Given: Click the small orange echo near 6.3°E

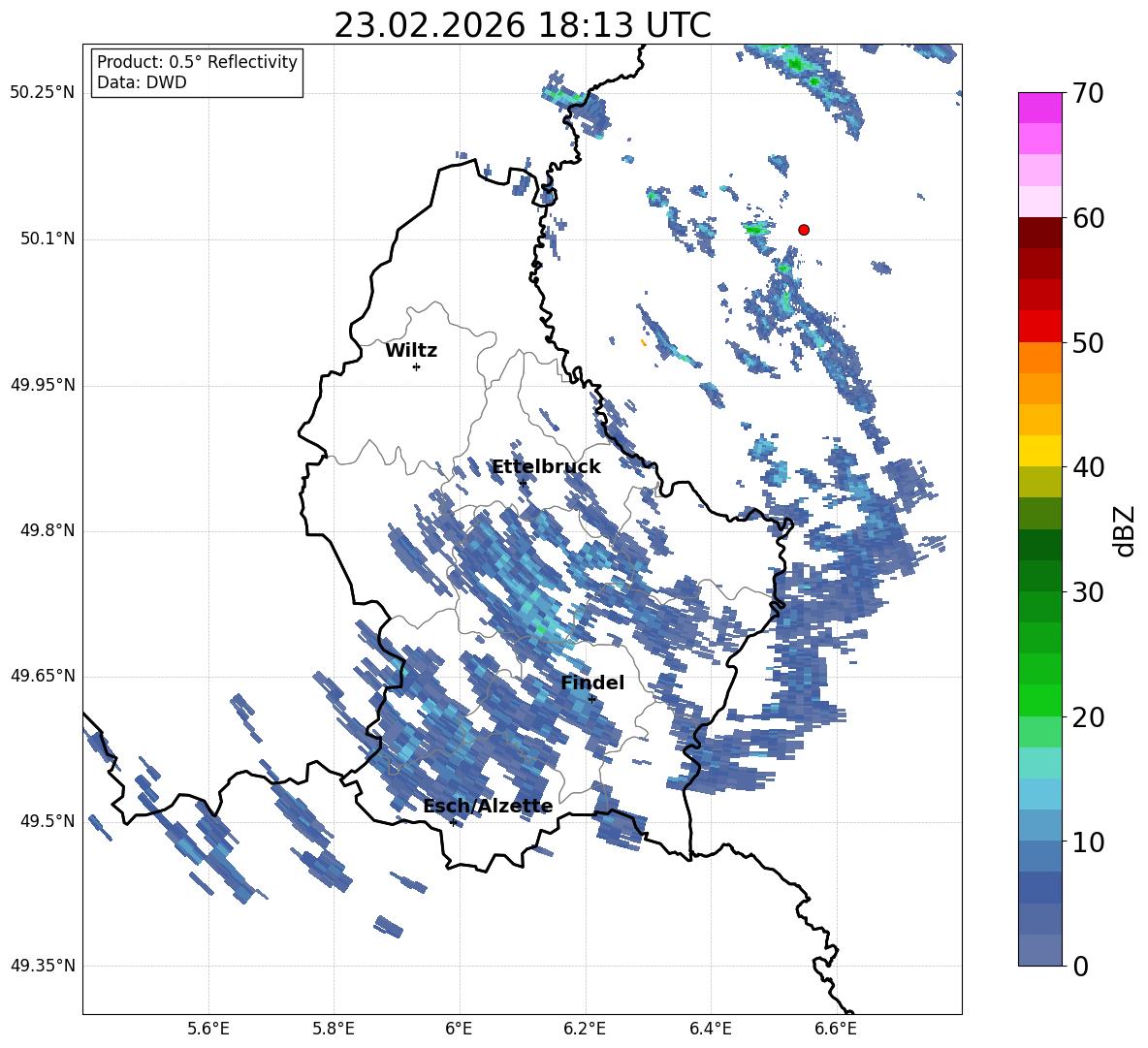Looking at the screenshot, I should 644,342.
